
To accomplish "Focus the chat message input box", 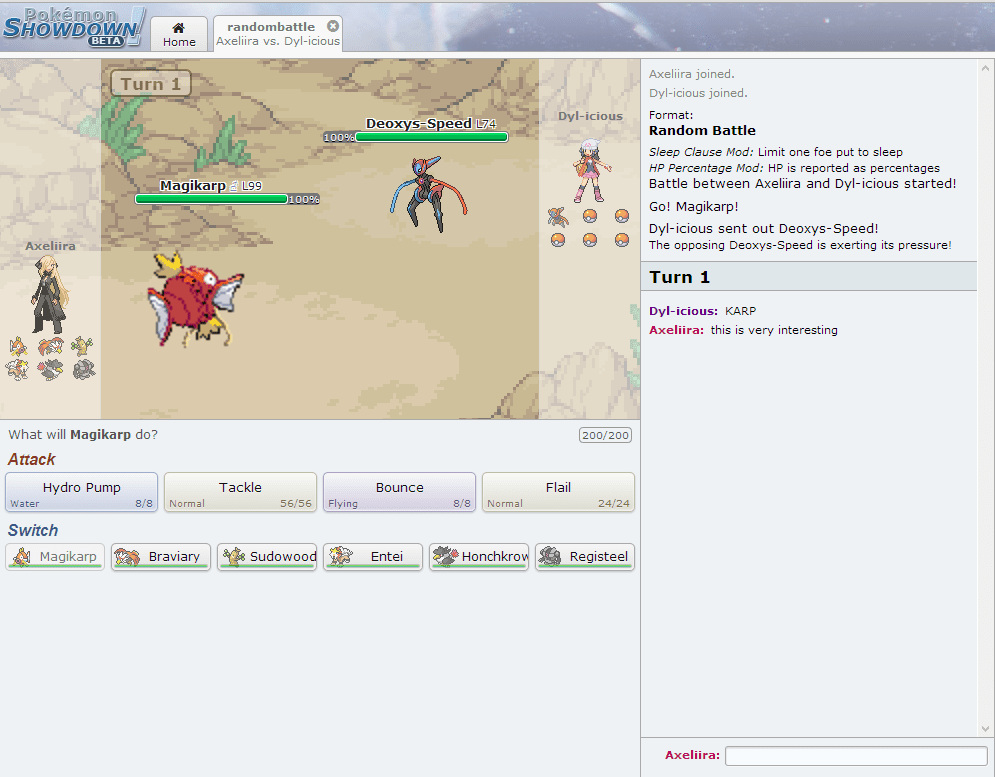I will (x=856, y=755).
